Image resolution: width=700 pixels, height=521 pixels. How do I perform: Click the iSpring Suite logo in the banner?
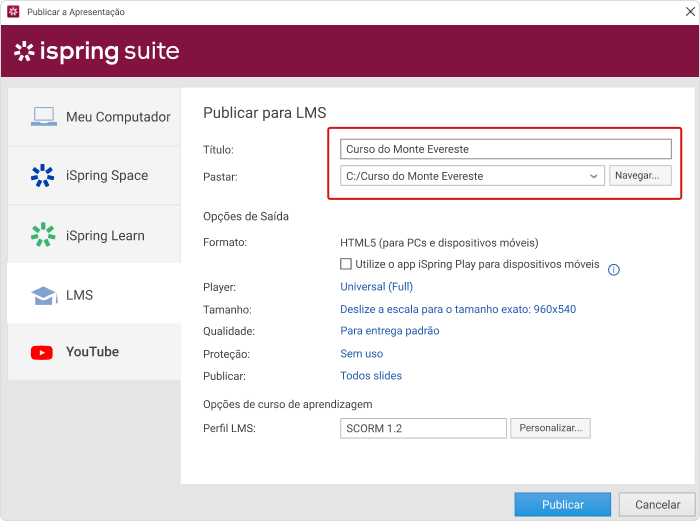coord(96,51)
